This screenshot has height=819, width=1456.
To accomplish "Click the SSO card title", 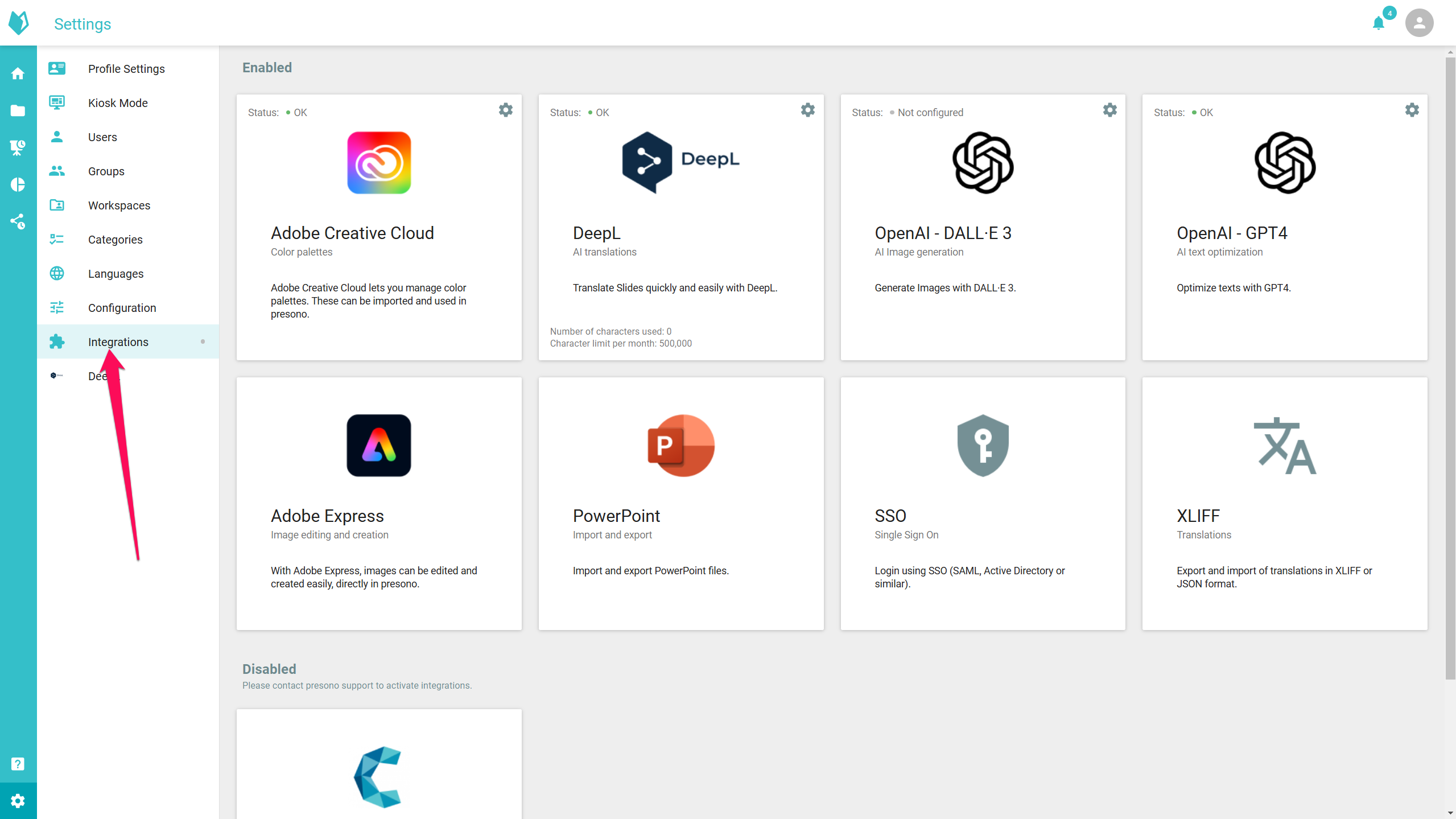I will 890,516.
